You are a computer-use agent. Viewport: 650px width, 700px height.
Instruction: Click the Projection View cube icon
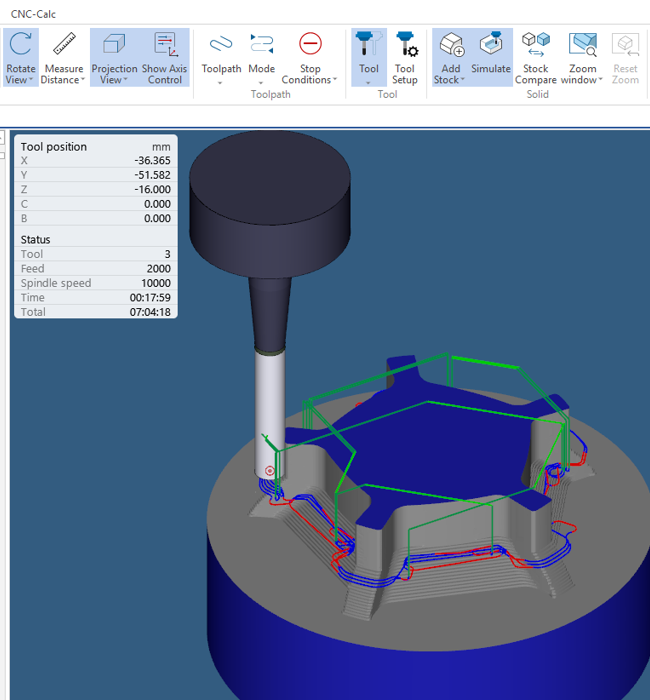(x=114, y=45)
